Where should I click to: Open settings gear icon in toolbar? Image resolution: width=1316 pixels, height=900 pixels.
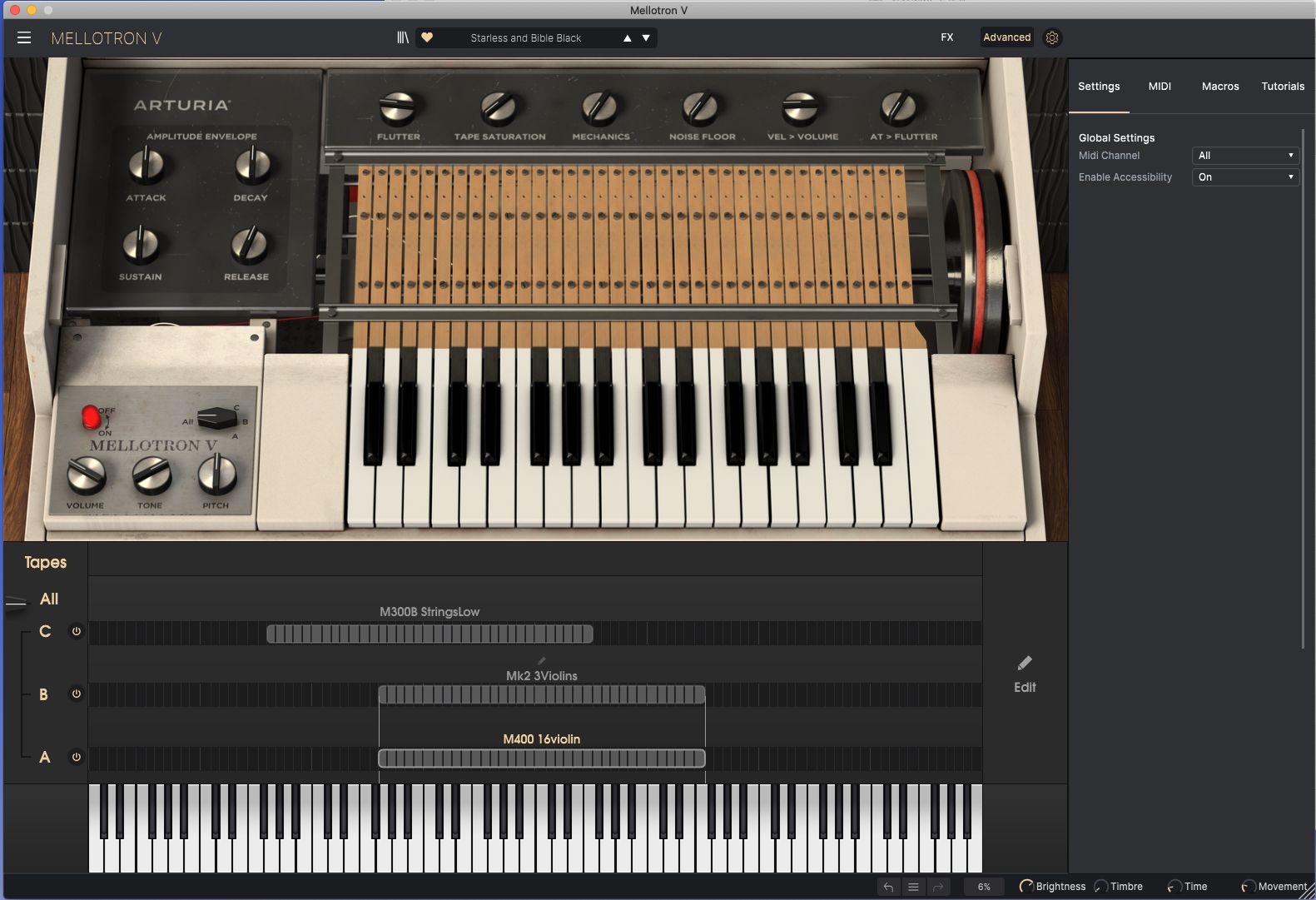(x=1052, y=37)
